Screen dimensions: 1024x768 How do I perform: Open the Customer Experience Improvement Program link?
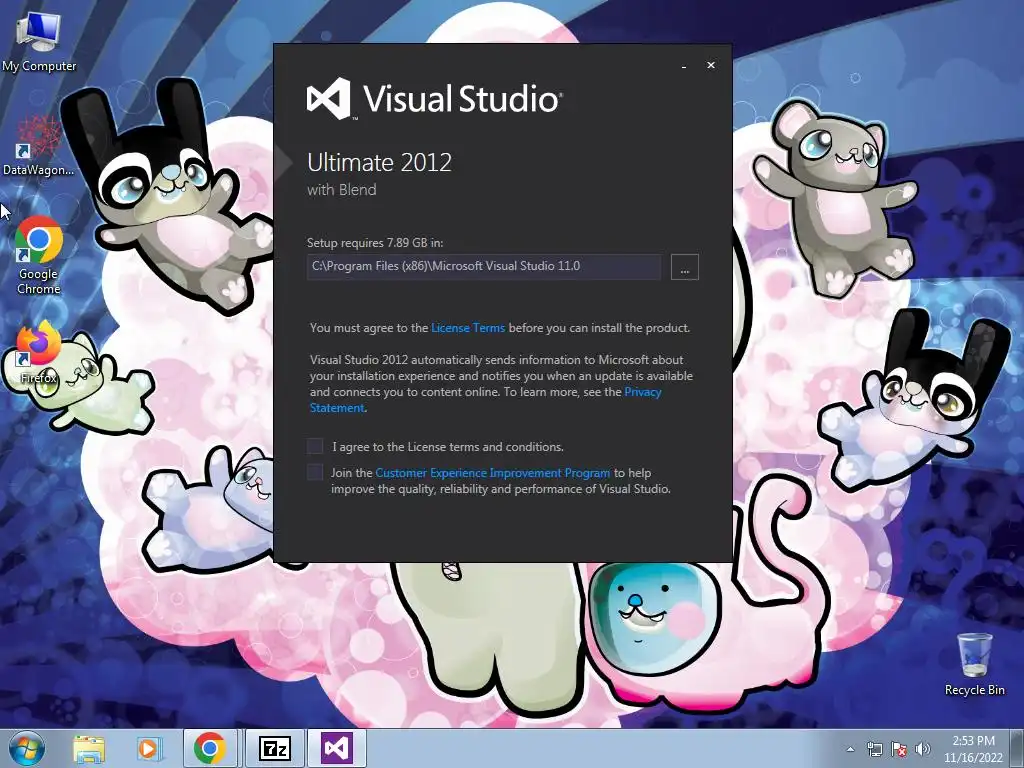492,473
